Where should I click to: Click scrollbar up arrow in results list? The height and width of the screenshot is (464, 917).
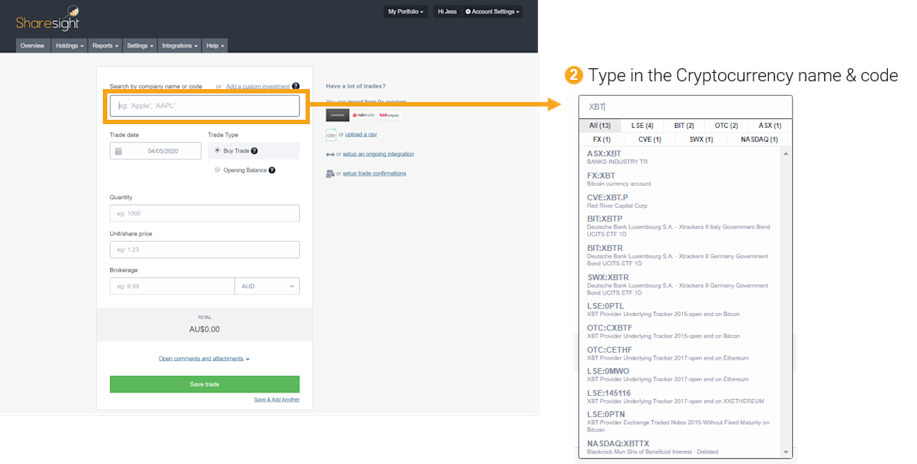[x=786, y=154]
